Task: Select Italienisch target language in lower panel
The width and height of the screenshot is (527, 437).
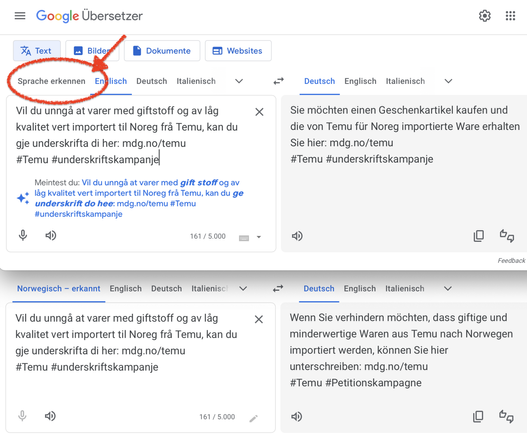Action: [x=405, y=288]
